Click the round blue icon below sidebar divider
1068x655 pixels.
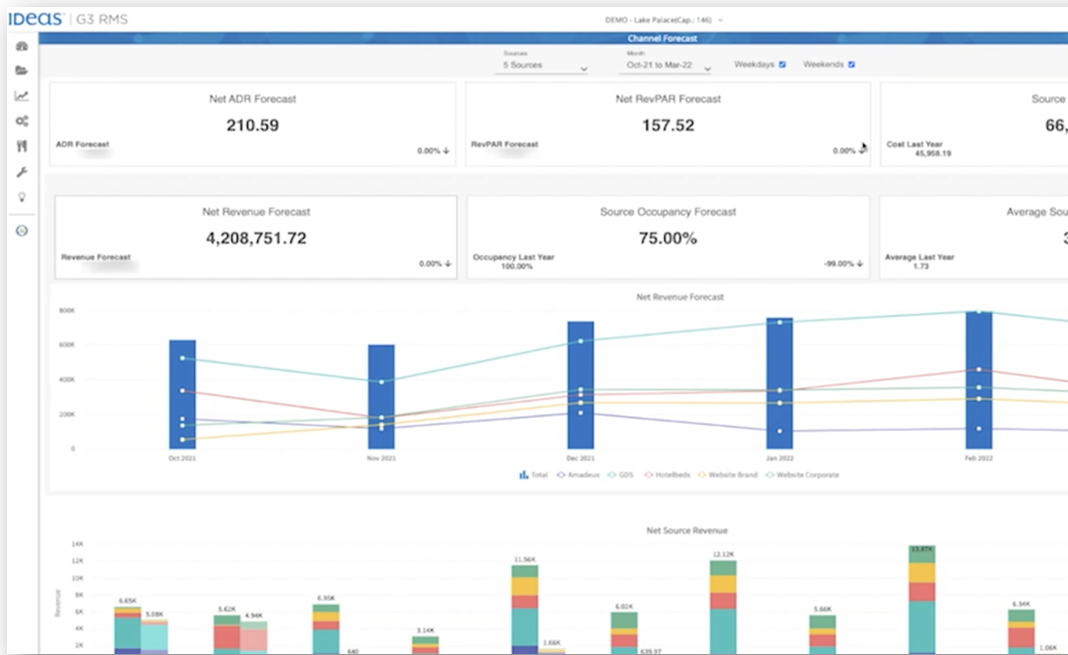point(22,231)
